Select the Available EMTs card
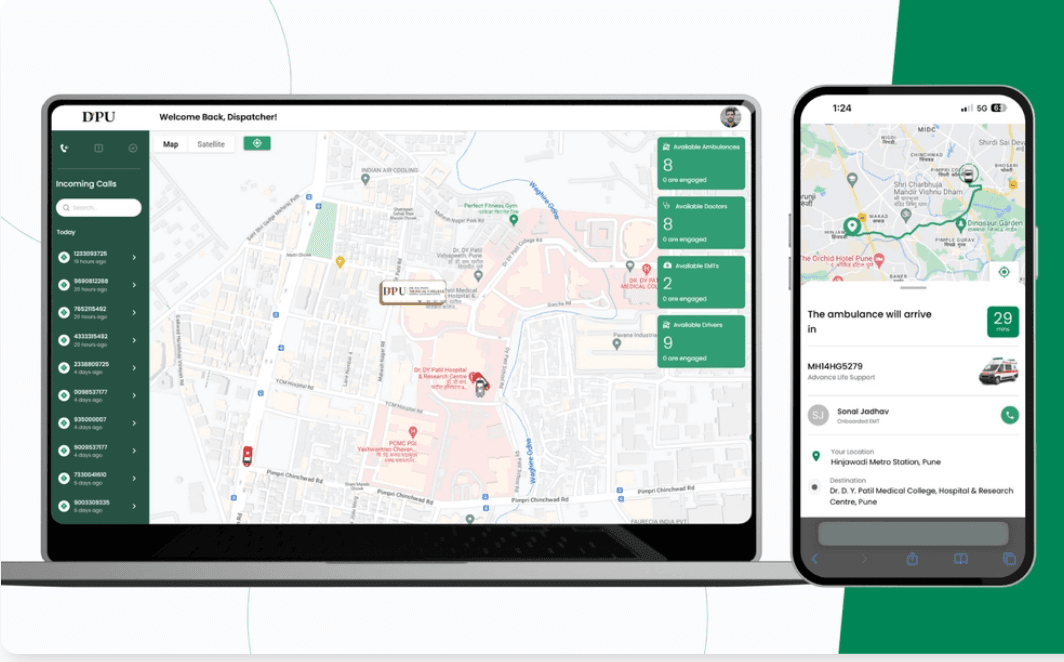 [x=701, y=282]
